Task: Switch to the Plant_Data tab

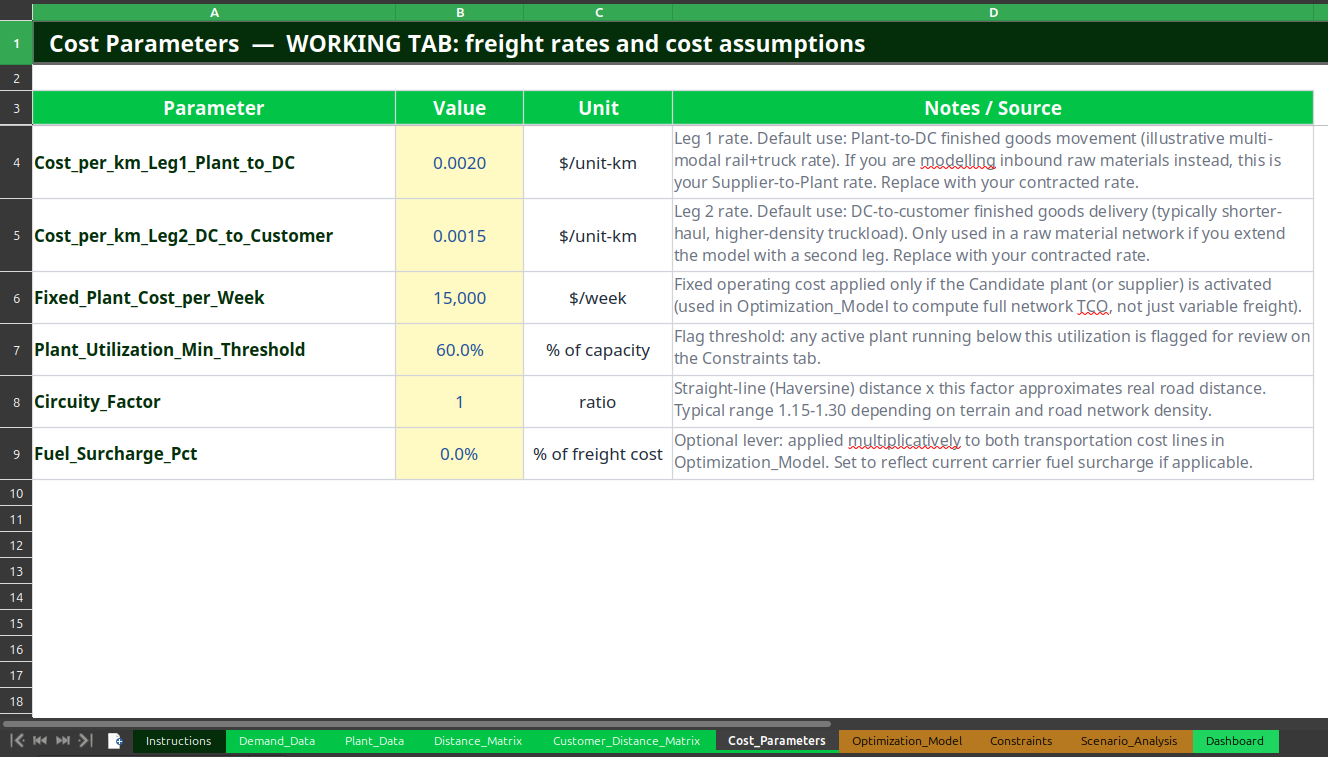Action: tap(375, 741)
